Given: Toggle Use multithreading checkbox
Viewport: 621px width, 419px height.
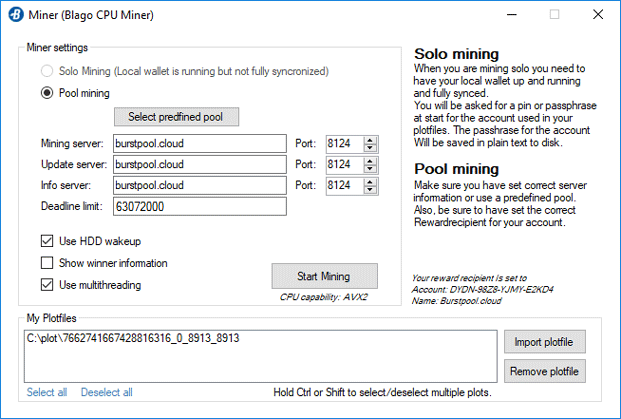Looking at the screenshot, I should pos(47,284).
